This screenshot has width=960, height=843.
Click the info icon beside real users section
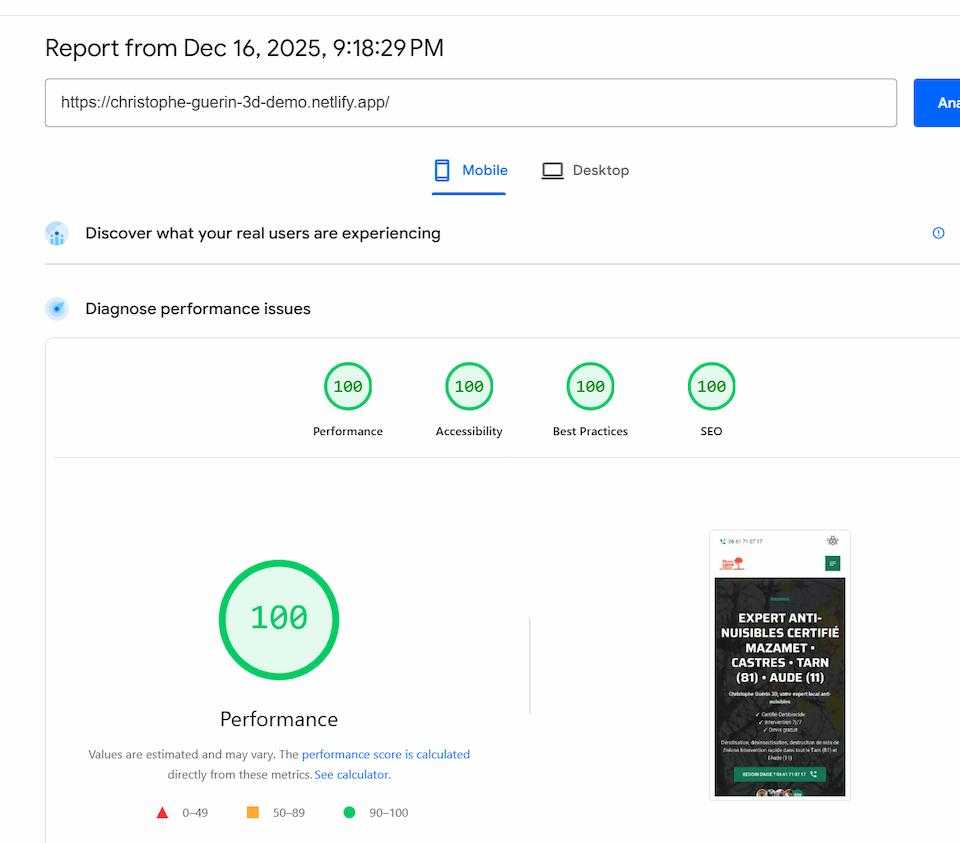[938, 233]
